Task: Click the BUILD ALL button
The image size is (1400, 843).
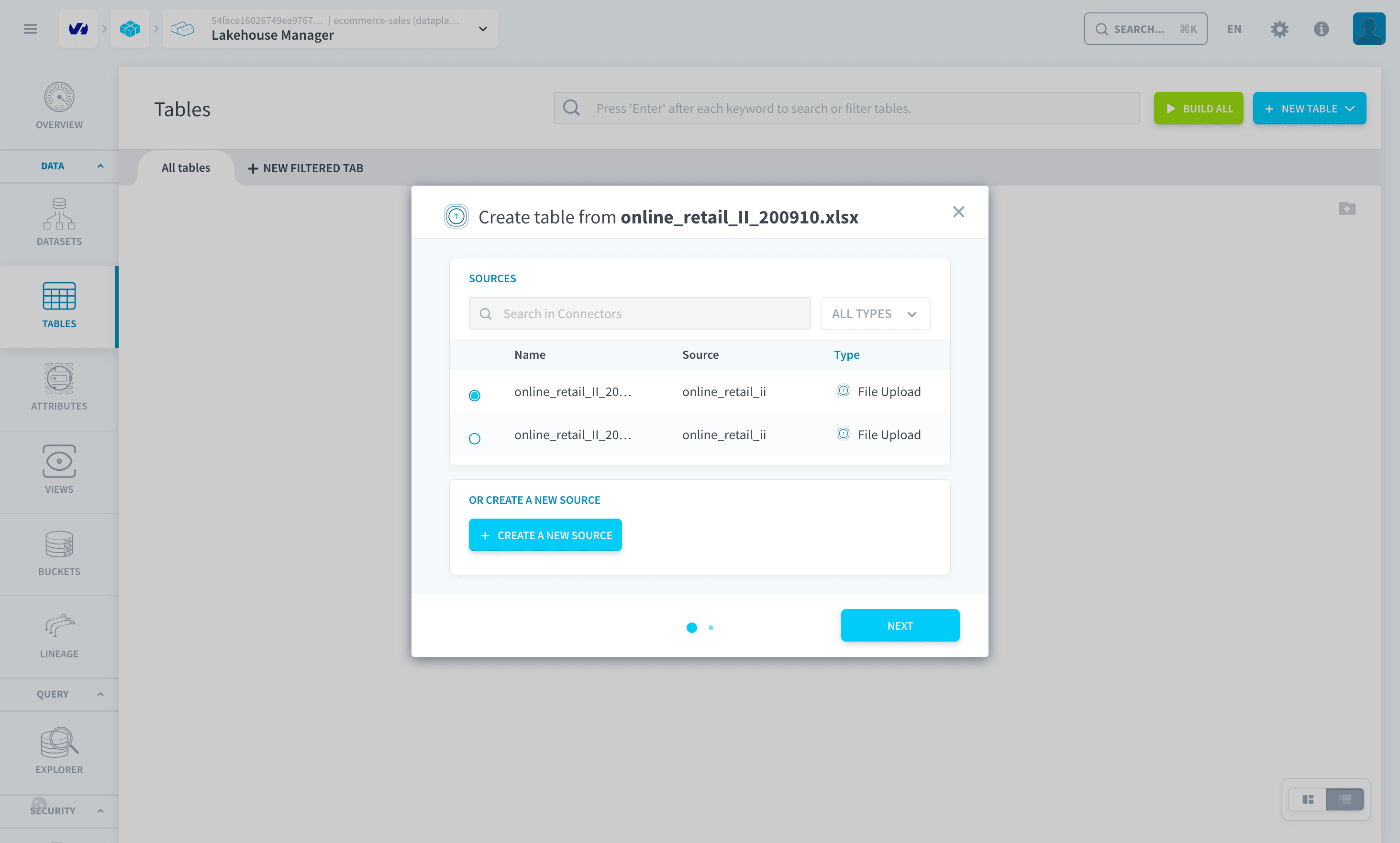Action: (1199, 109)
